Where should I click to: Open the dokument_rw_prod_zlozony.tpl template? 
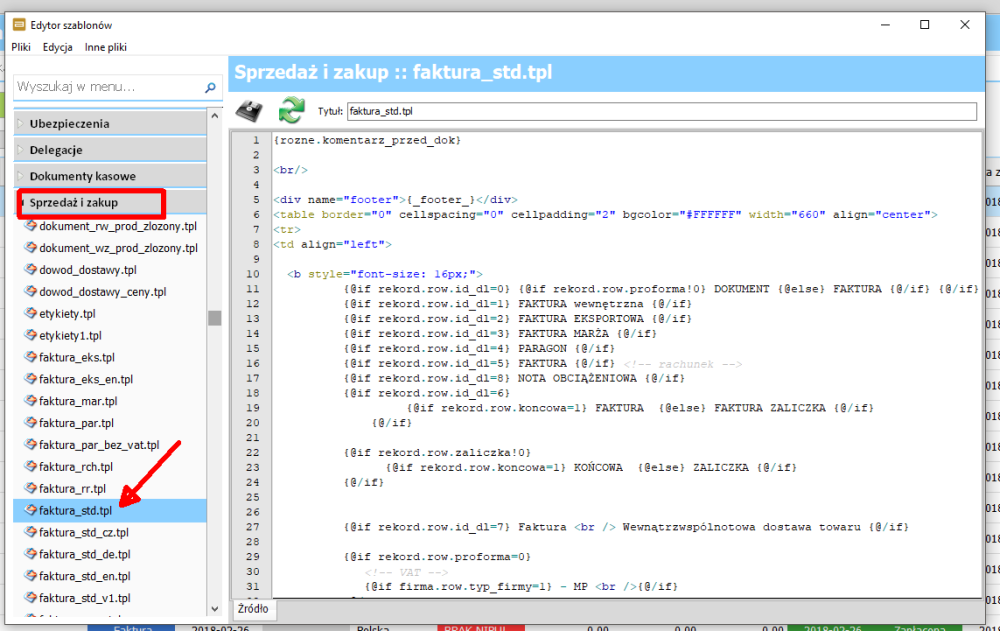point(118,226)
